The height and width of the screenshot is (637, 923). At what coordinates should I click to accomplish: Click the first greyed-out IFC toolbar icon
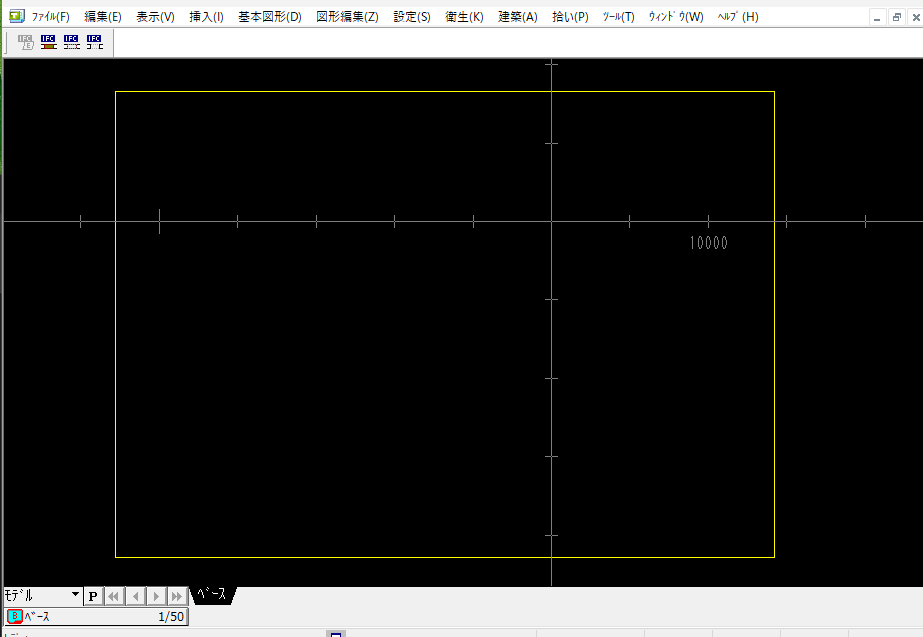[25, 41]
